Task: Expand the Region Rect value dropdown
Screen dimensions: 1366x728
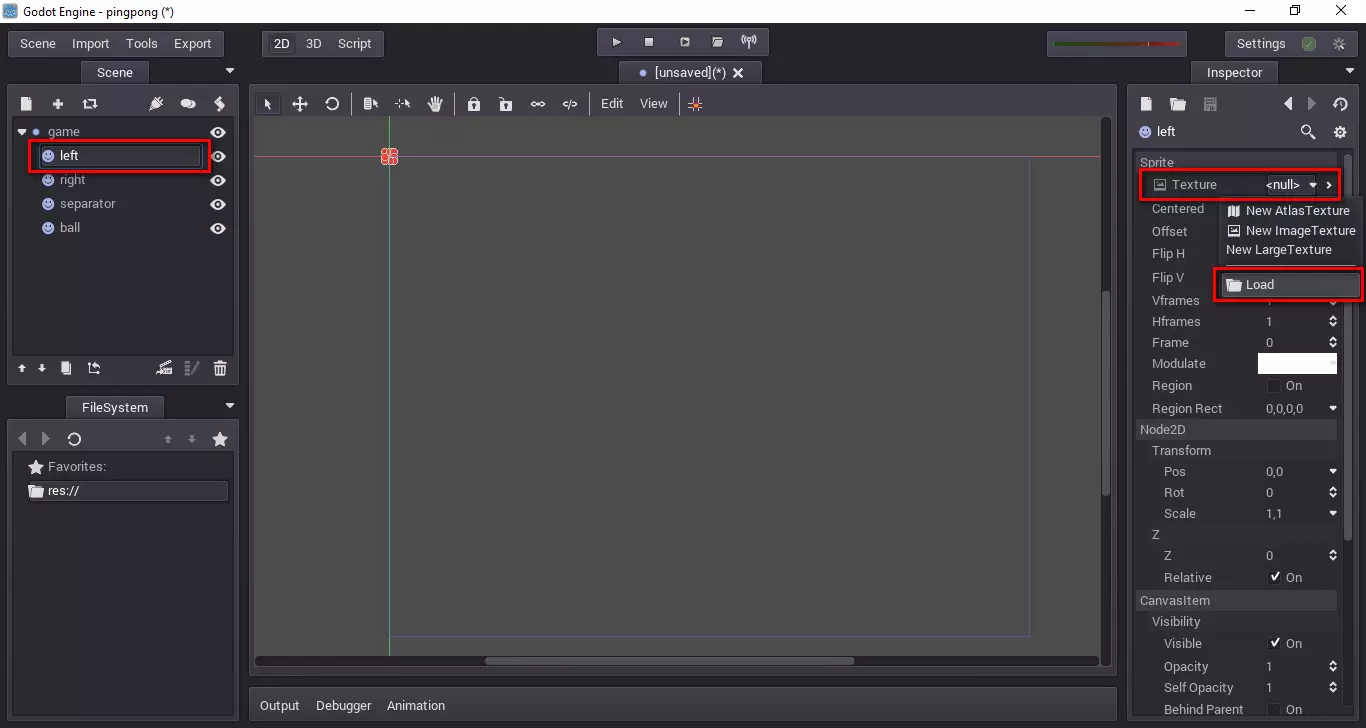Action: click(1332, 409)
